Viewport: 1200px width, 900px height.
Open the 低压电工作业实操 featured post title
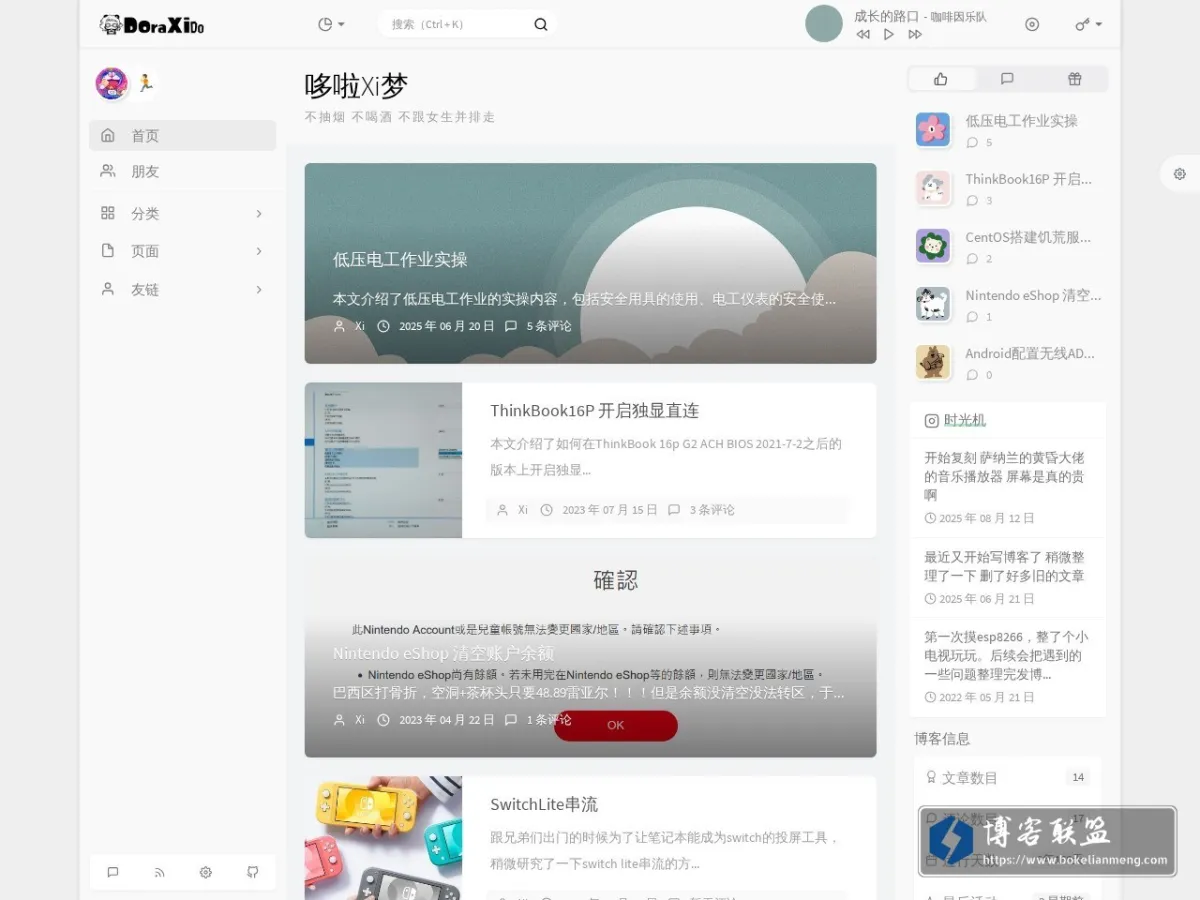[x=400, y=259]
